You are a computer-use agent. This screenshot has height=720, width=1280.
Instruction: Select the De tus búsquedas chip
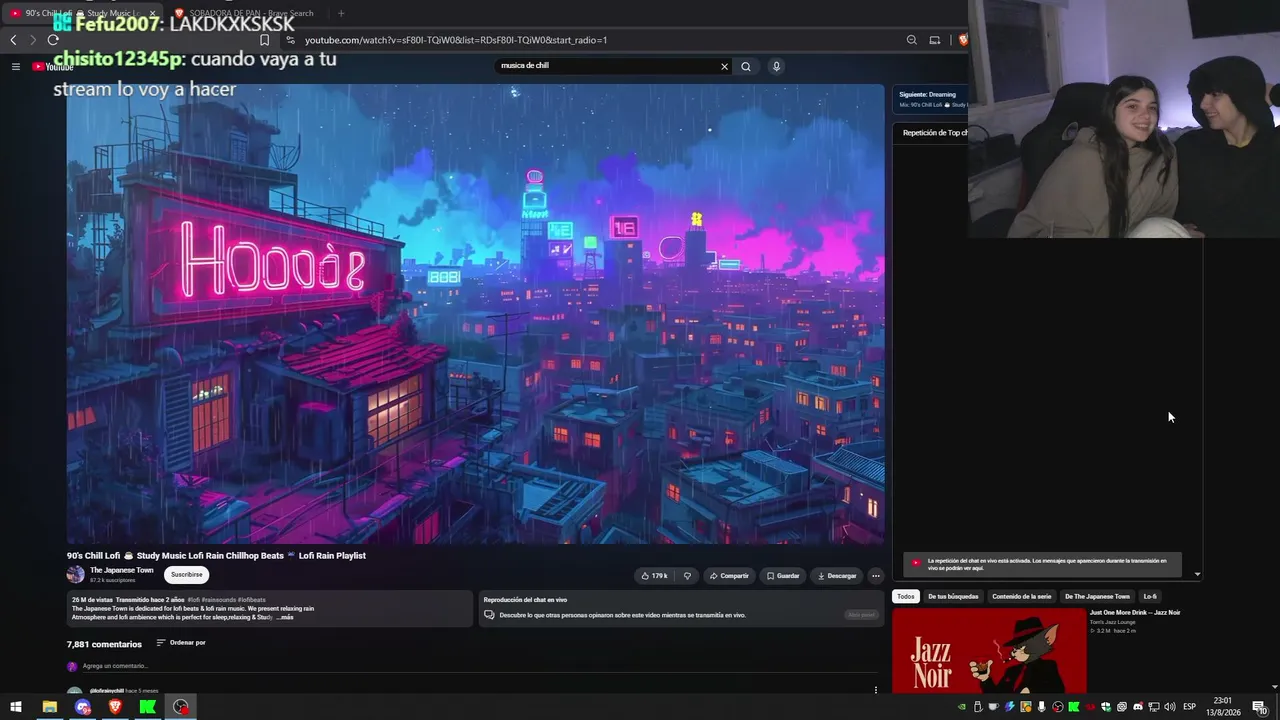(x=953, y=596)
